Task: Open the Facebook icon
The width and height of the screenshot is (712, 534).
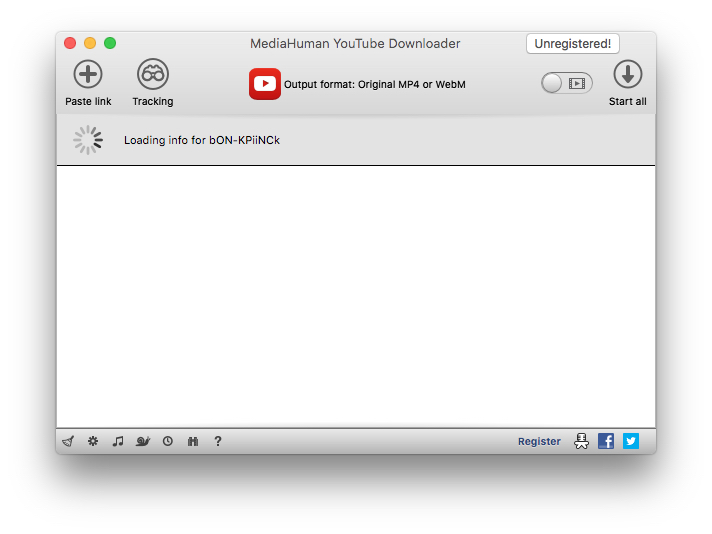Action: point(606,441)
